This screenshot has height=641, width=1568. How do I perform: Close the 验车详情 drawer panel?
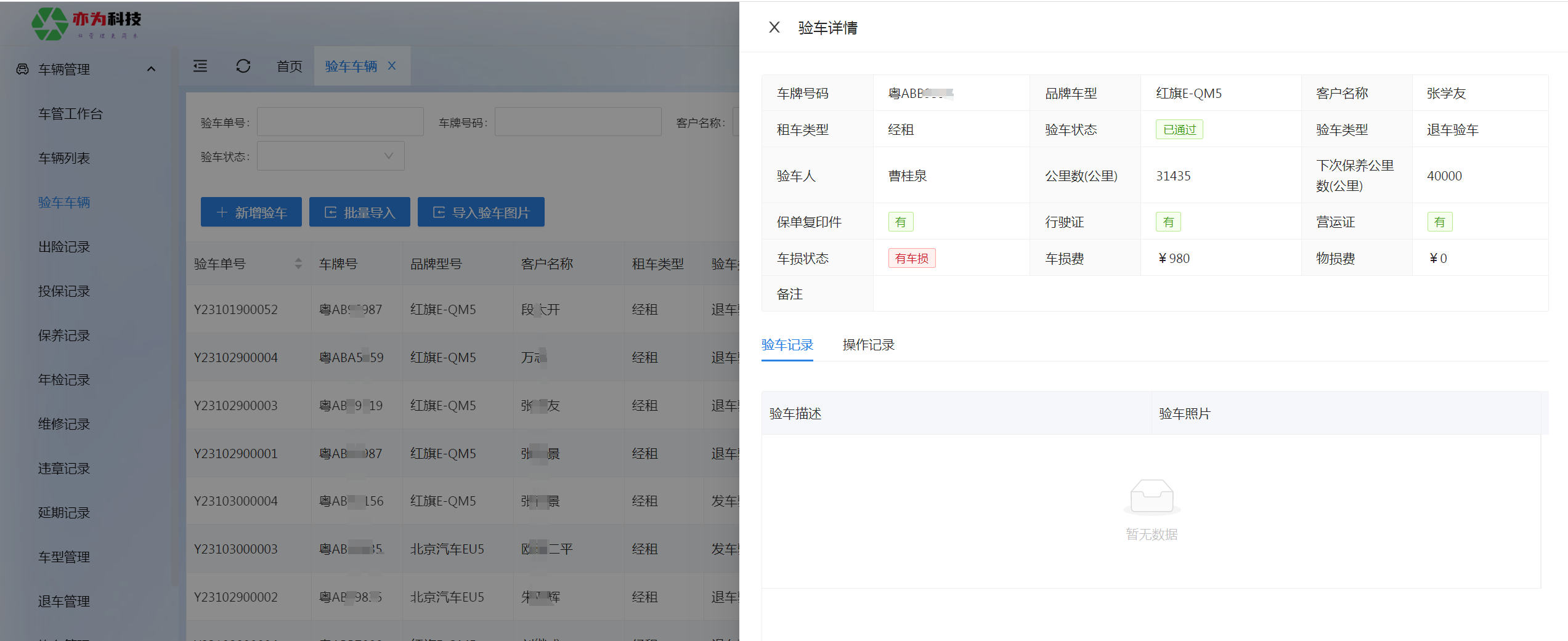tap(774, 28)
